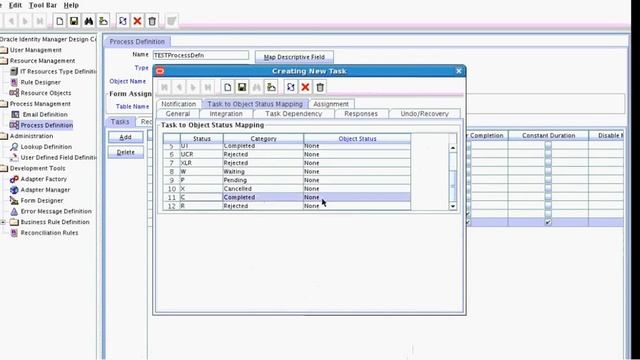Click the Save disk icon in main toolbar
The height and width of the screenshot is (360, 640).
click(74, 21)
